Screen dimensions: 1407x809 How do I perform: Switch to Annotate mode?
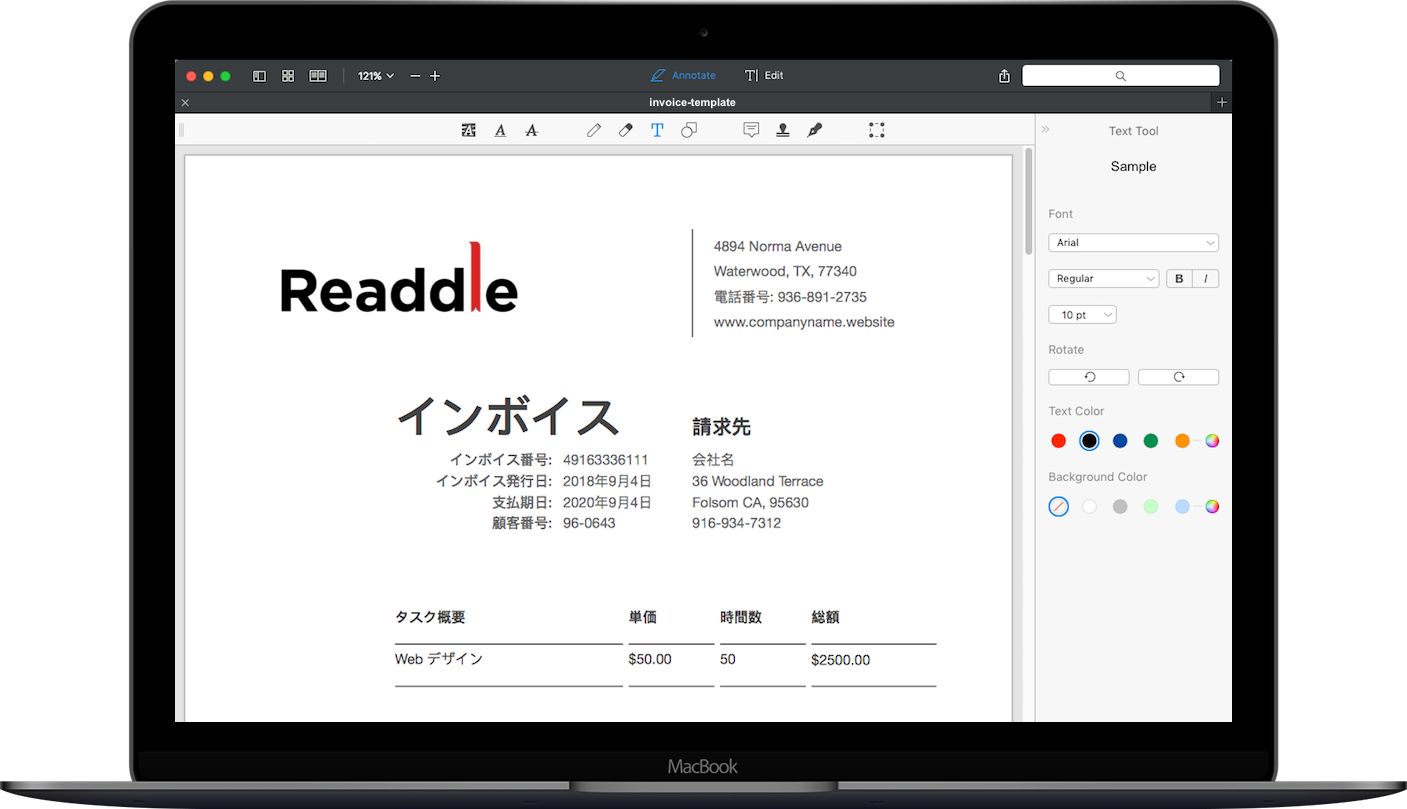[x=683, y=76]
